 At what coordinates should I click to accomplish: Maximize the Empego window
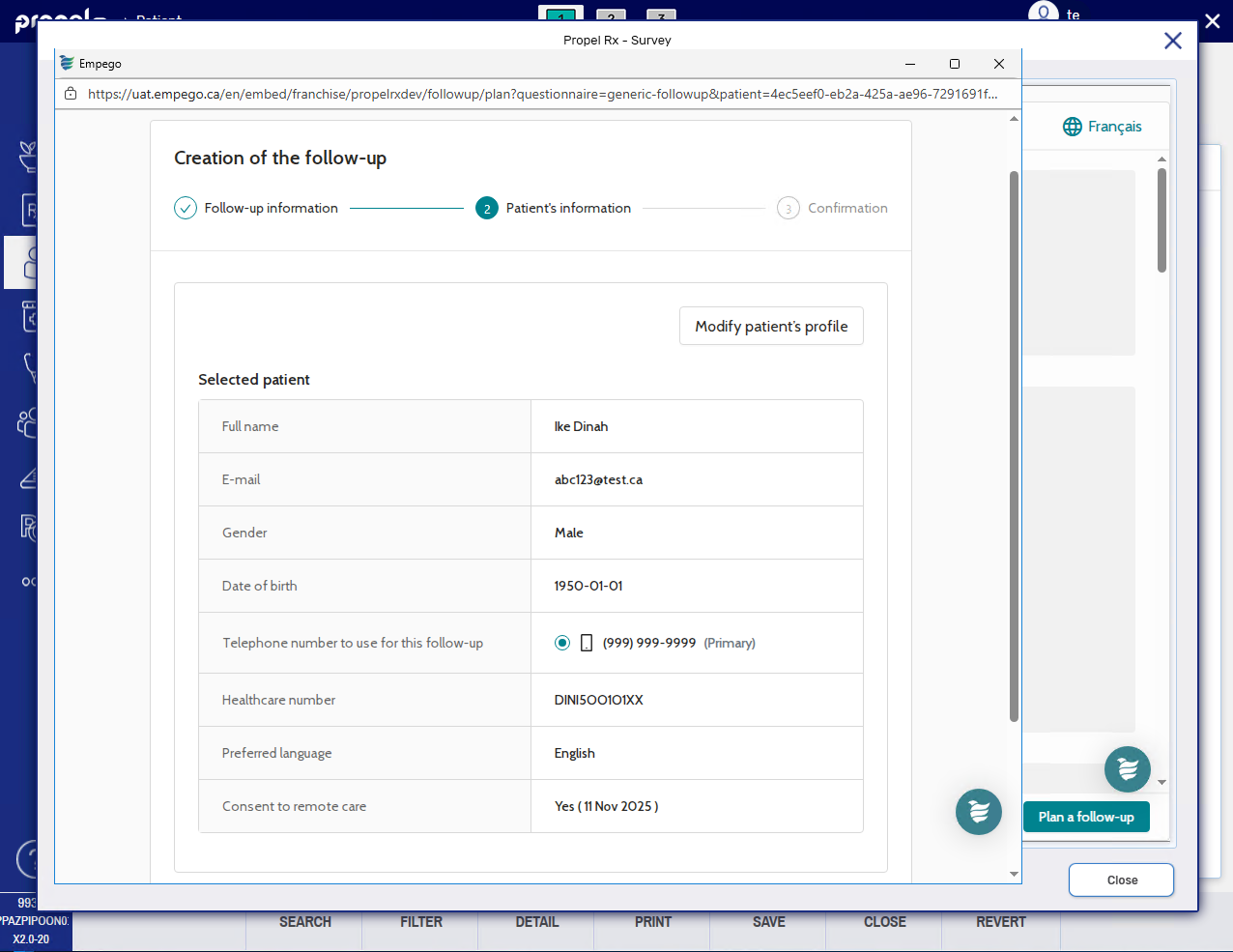click(x=955, y=64)
